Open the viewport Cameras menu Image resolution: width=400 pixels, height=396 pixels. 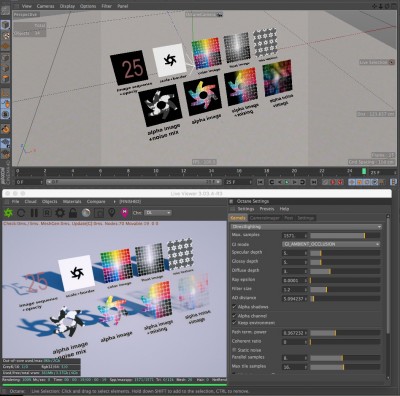pos(45,6)
